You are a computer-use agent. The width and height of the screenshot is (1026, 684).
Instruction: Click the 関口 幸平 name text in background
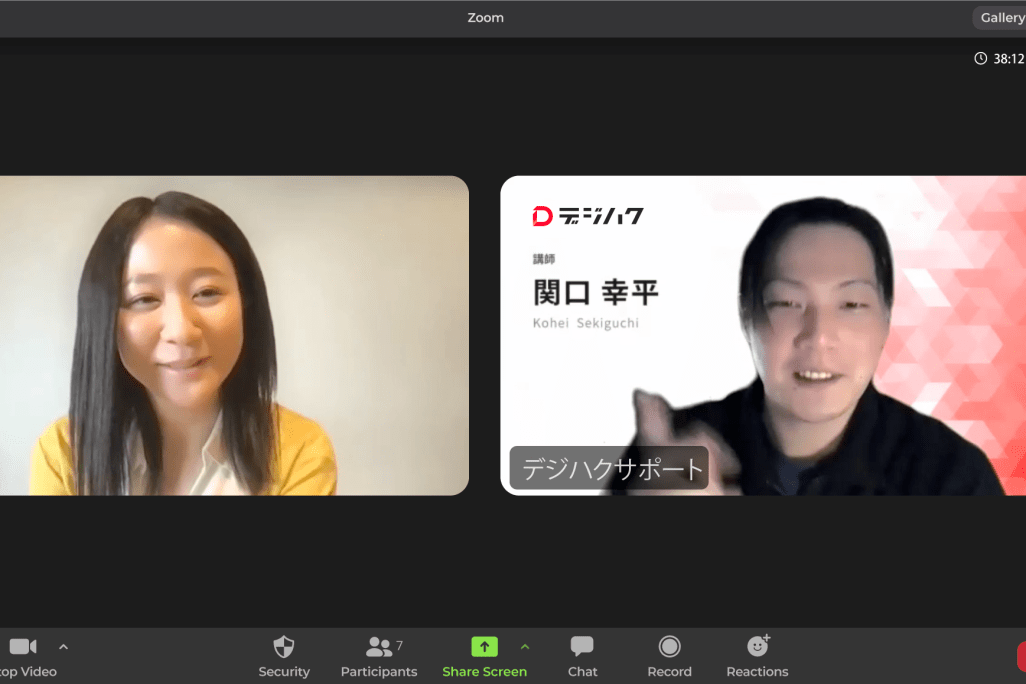pyautogui.click(x=595, y=293)
